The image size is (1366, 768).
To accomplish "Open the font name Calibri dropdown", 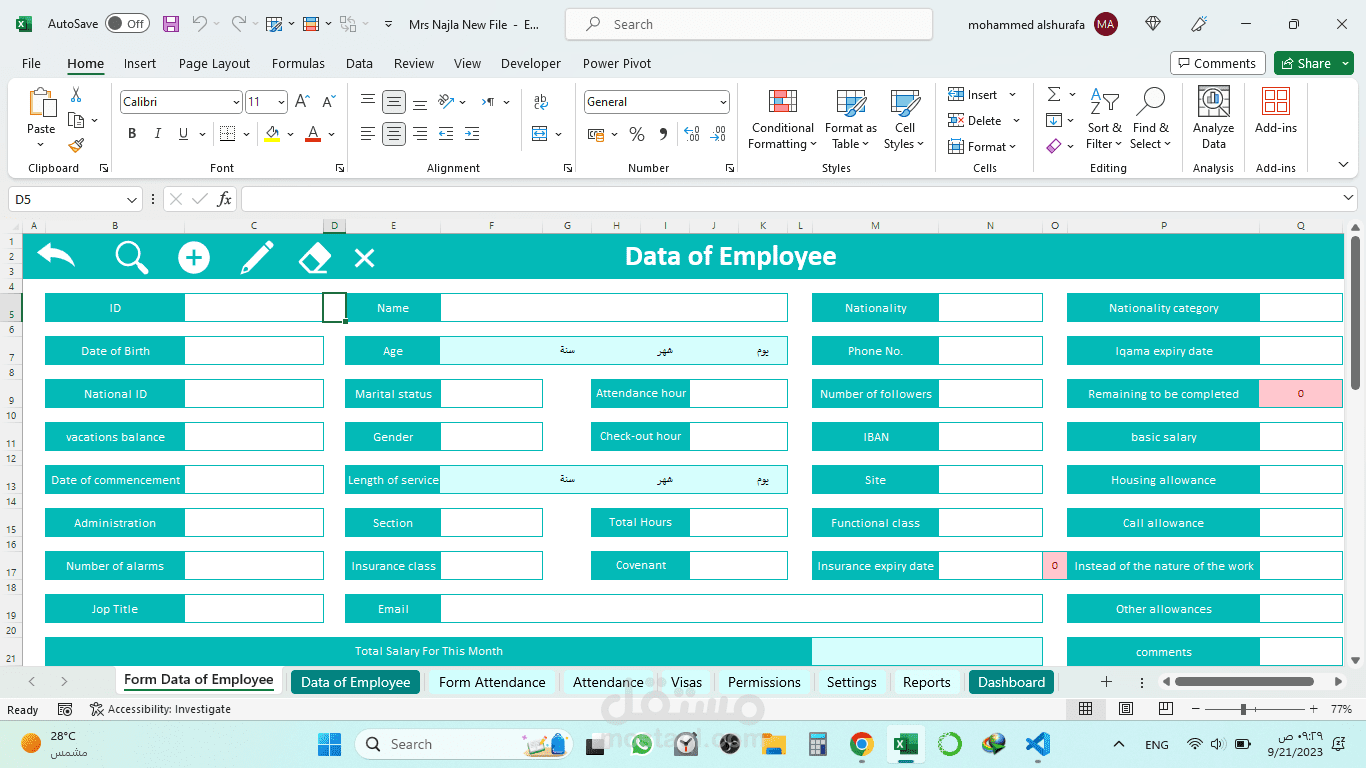I will 236,102.
